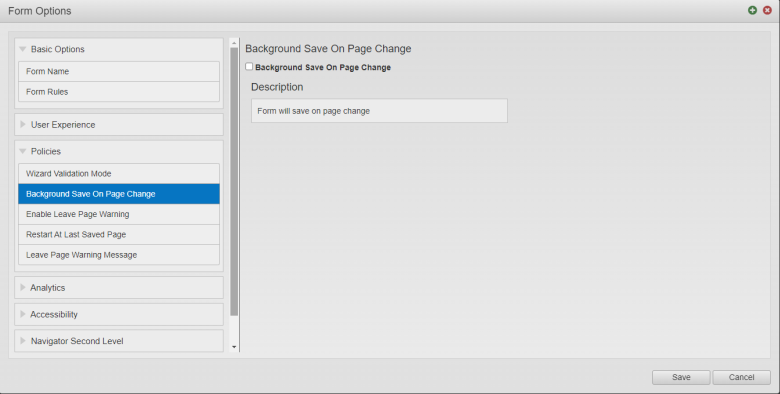
Task: Select Restart At Last Saved Page
Action: coord(119,234)
